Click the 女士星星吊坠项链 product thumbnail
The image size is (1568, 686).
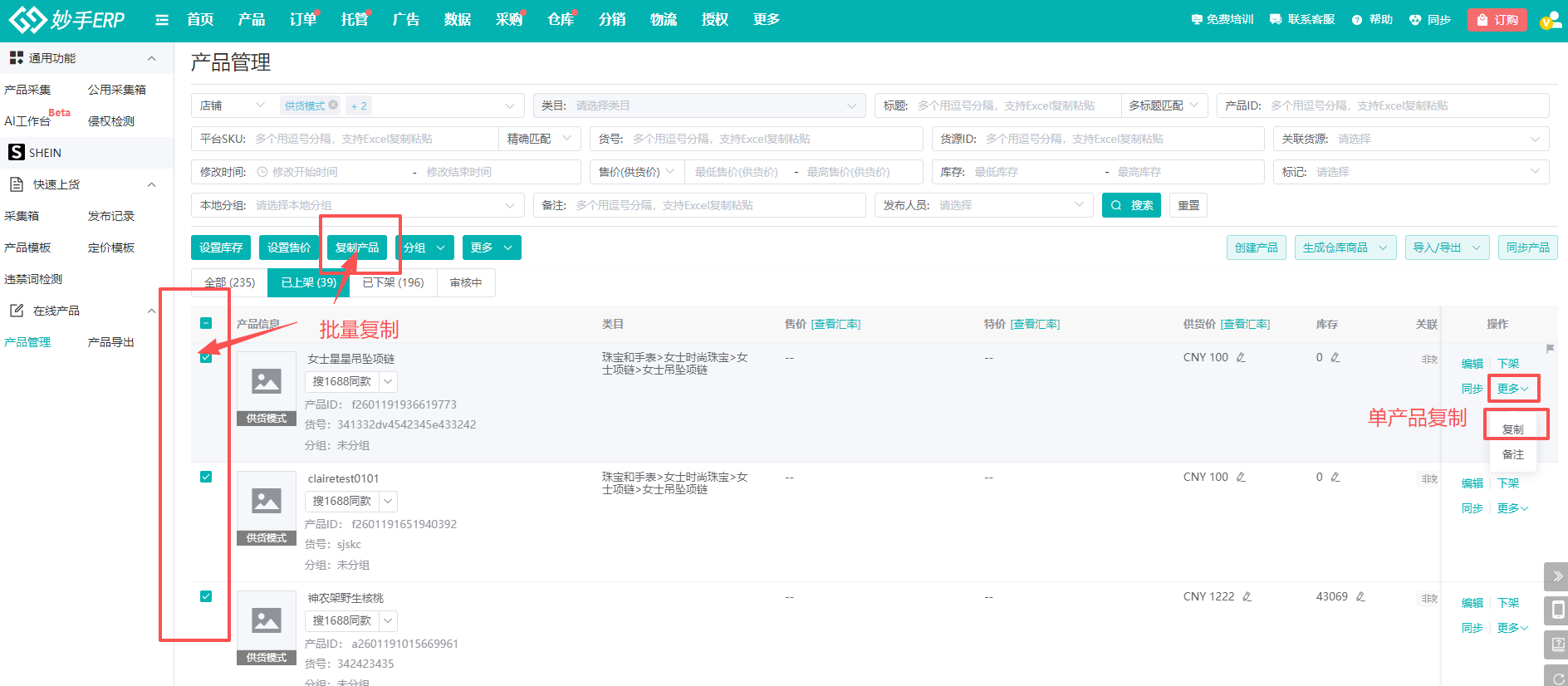point(267,382)
